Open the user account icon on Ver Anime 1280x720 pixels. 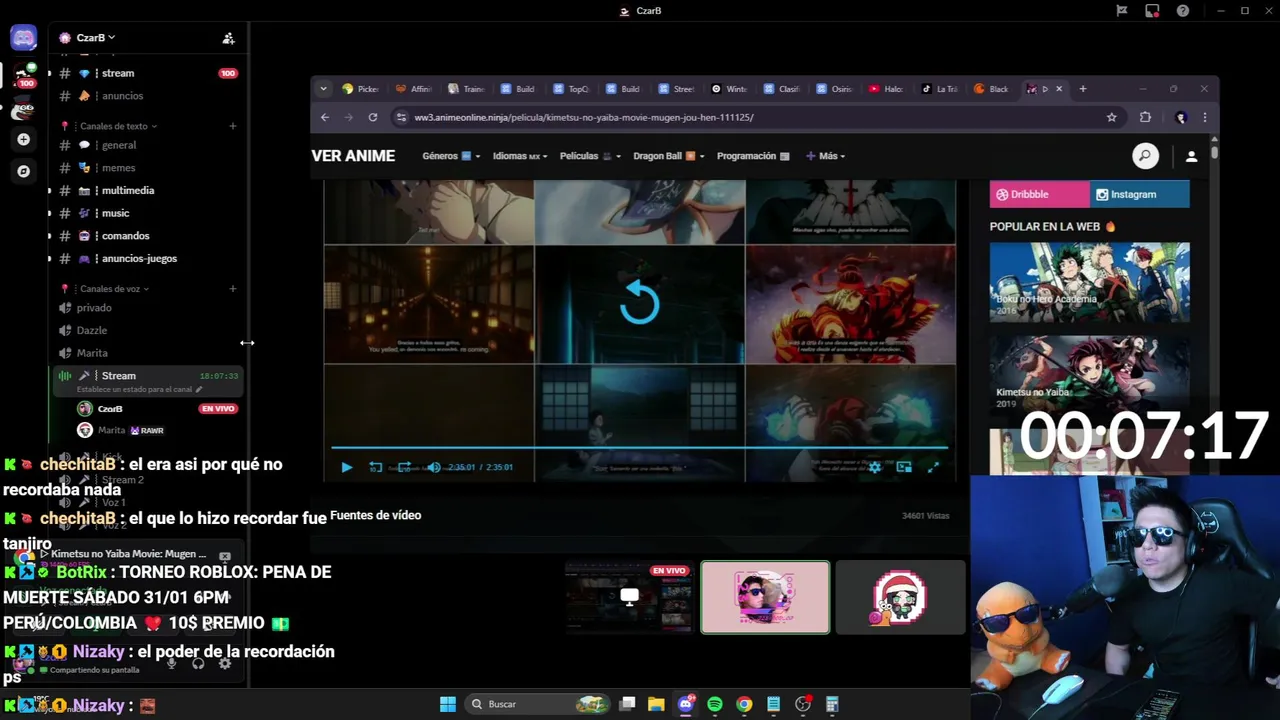click(x=1191, y=156)
